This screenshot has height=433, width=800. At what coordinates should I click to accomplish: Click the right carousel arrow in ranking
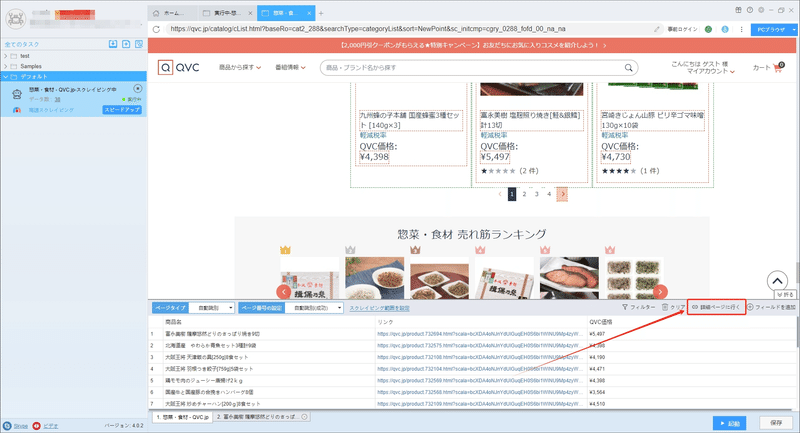click(660, 292)
